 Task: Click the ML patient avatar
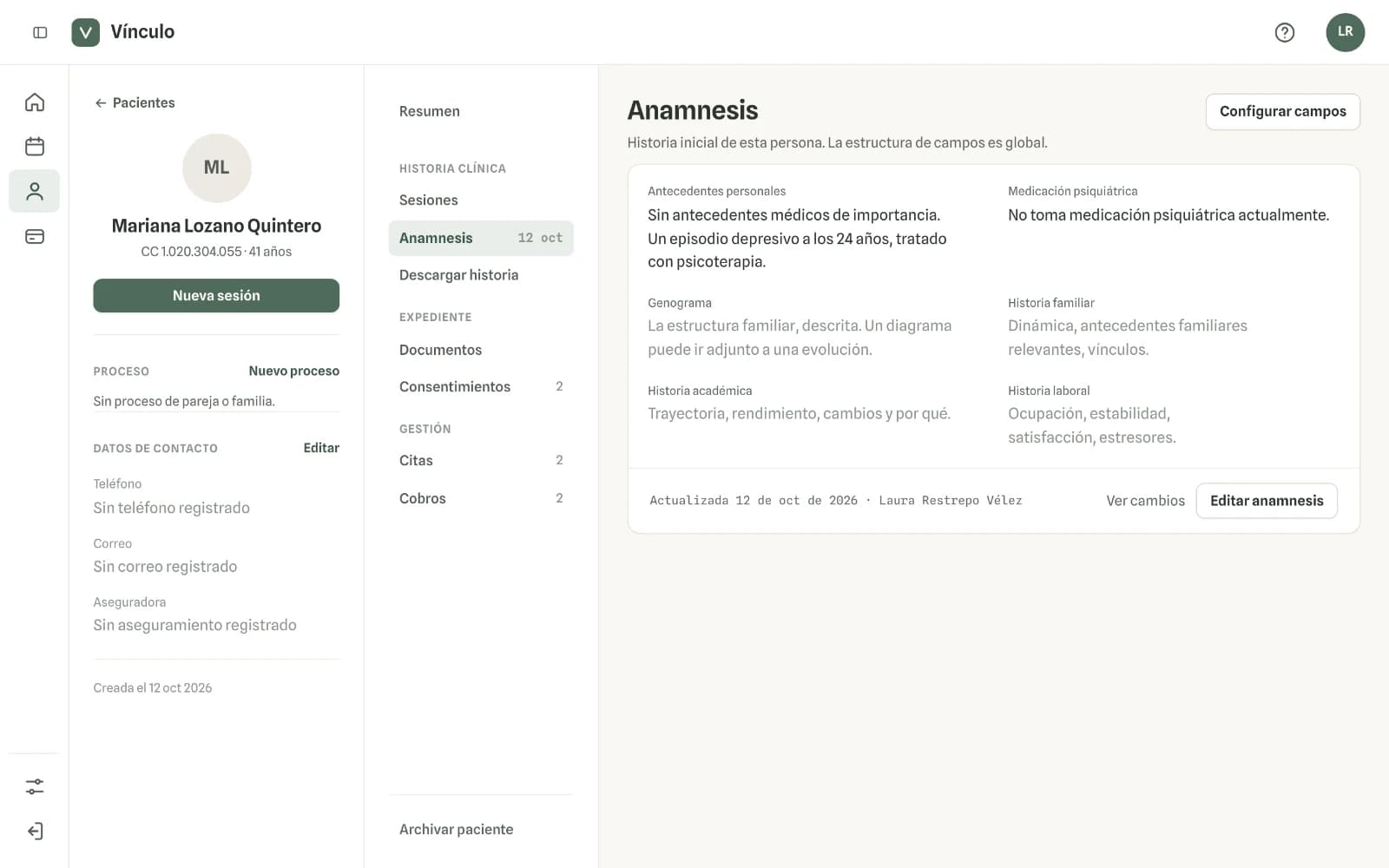pyautogui.click(x=217, y=168)
